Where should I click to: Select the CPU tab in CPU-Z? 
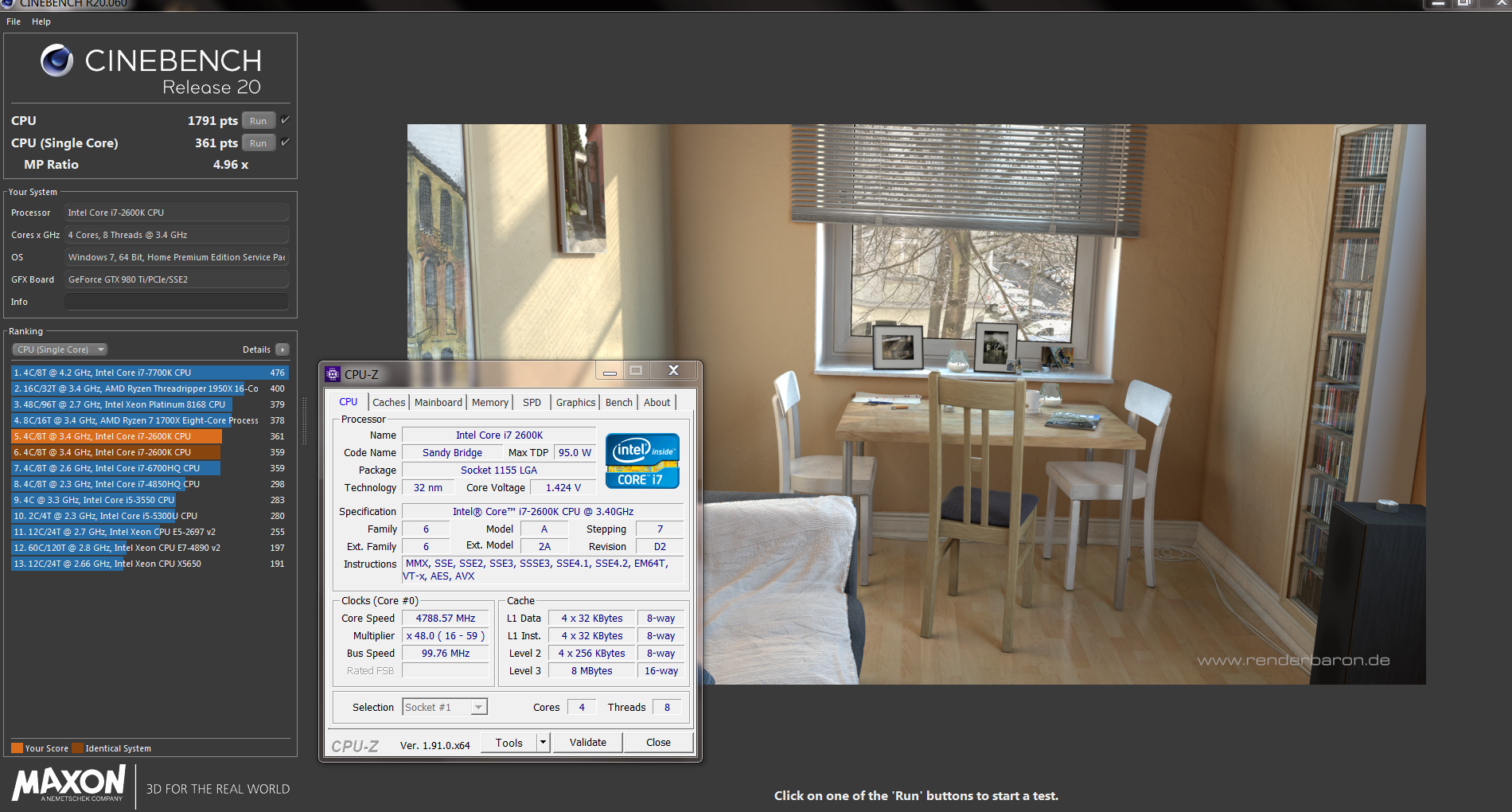[x=348, y=402]
